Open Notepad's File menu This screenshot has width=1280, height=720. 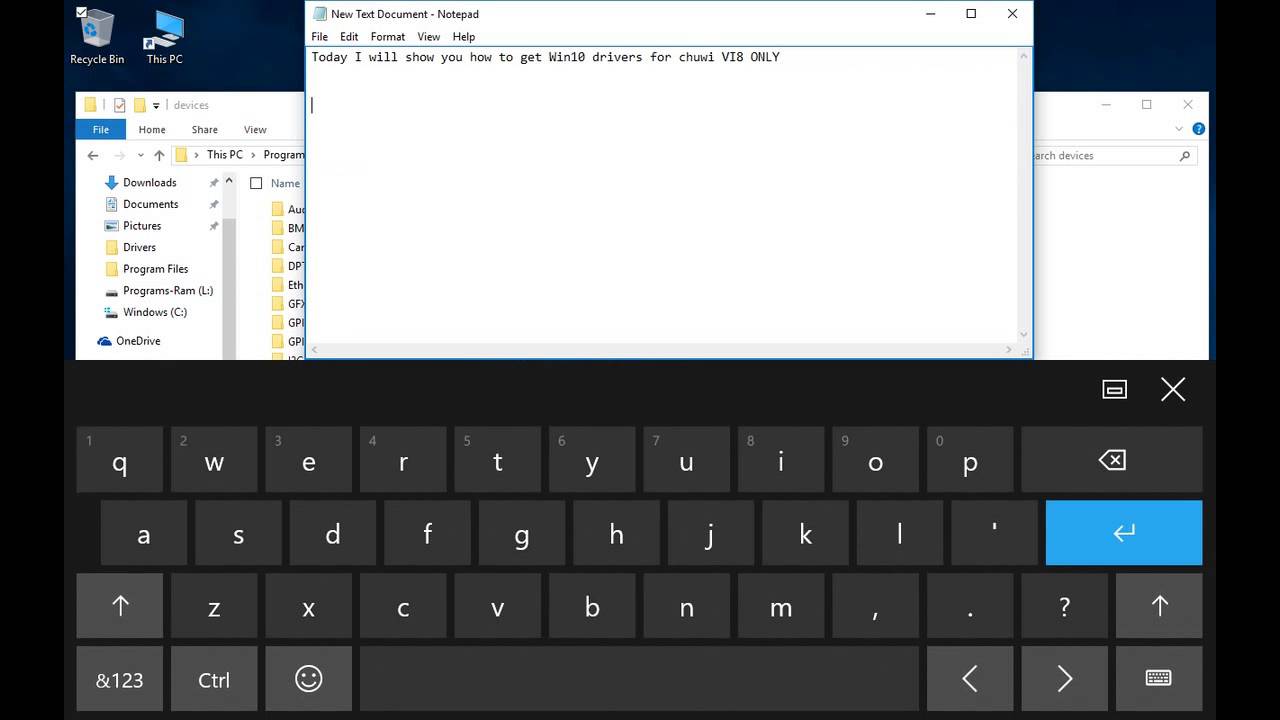click(x=319, y=37)
